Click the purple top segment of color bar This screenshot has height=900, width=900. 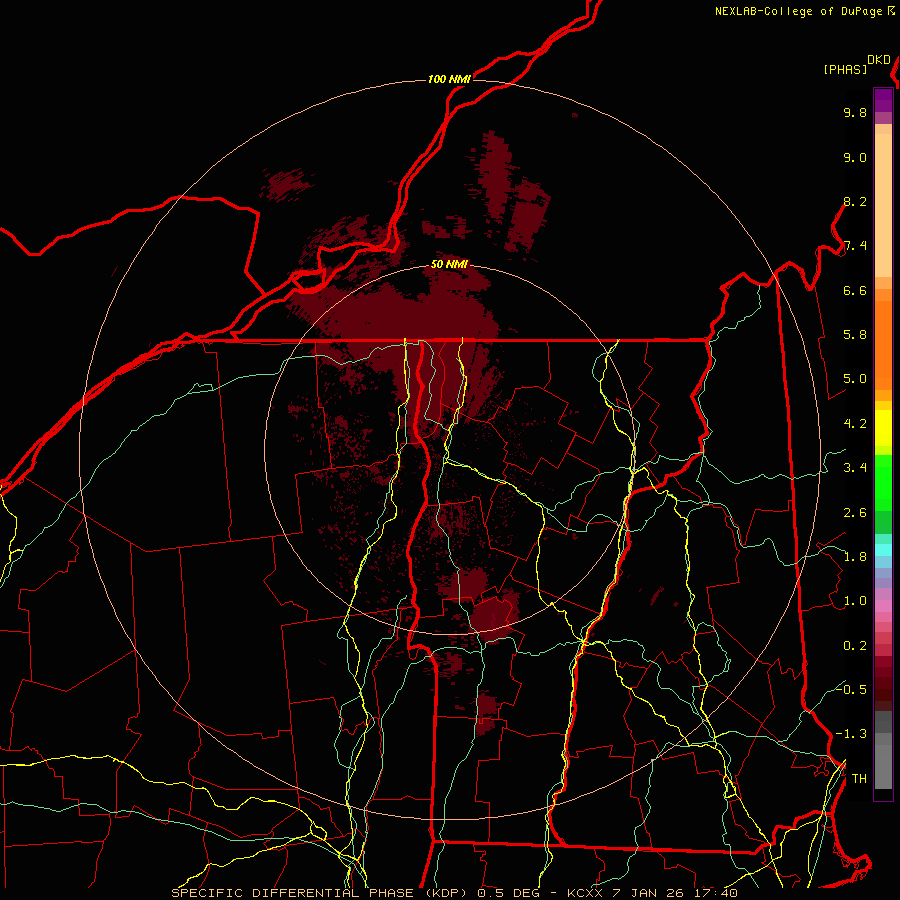883,100
